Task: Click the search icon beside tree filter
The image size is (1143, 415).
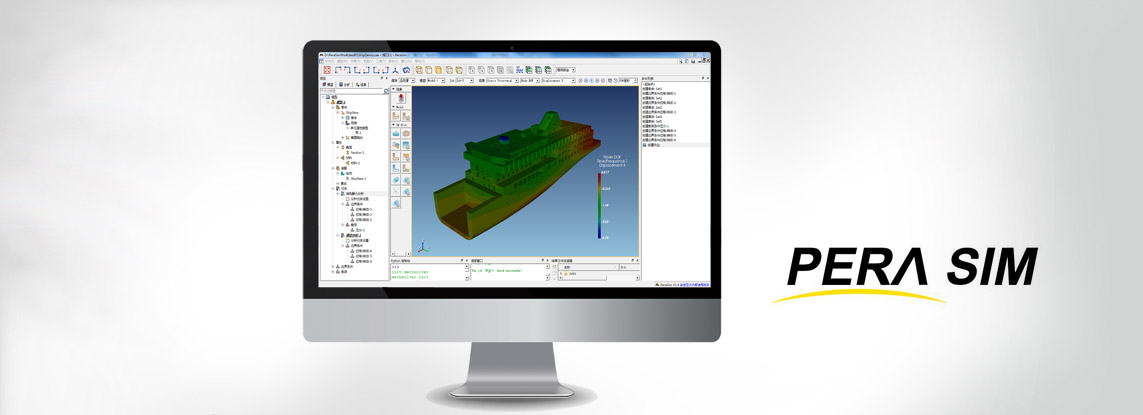Action: 386,91
